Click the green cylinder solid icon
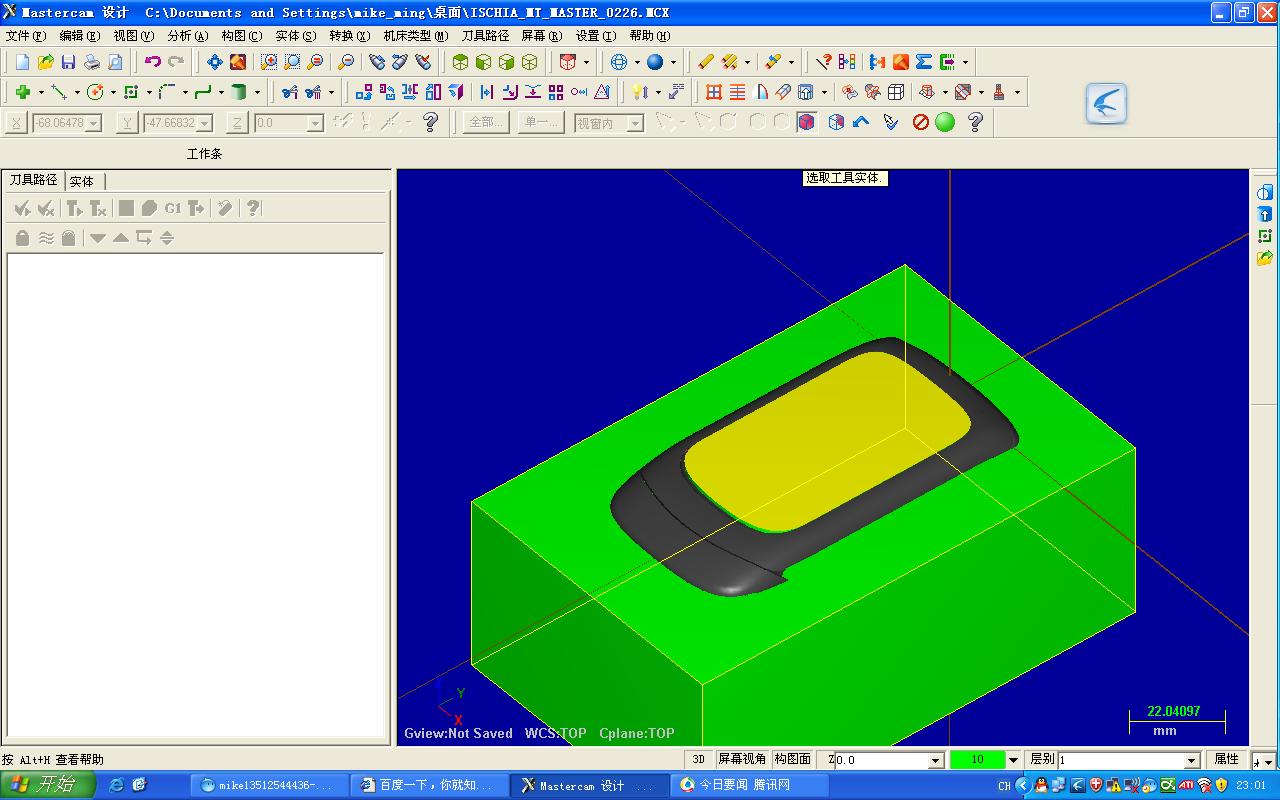 click(239, 92)
